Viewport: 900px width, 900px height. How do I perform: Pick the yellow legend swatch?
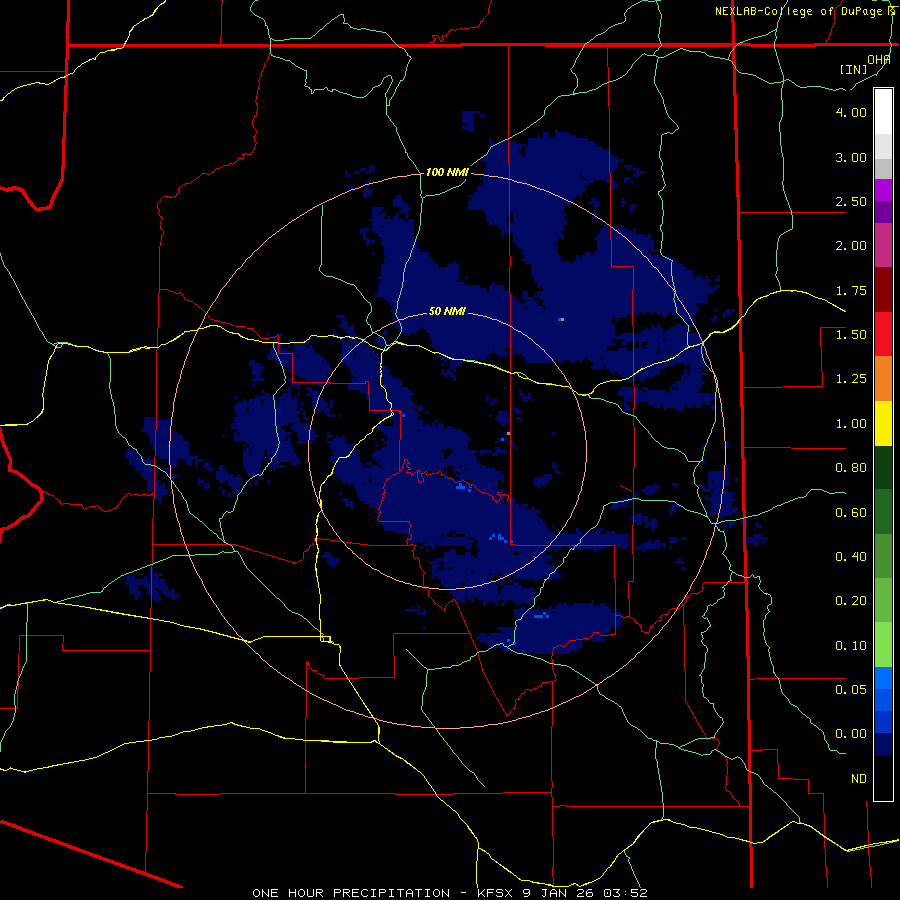[x=883, y=423]
